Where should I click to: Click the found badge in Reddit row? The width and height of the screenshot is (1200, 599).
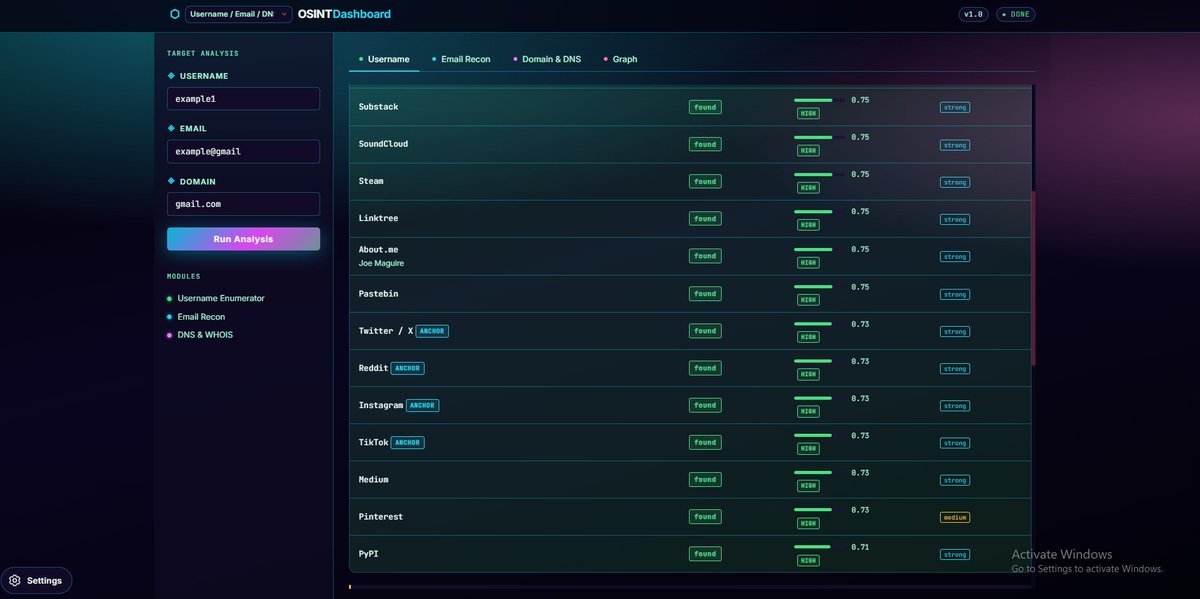[x=705, y=368]
